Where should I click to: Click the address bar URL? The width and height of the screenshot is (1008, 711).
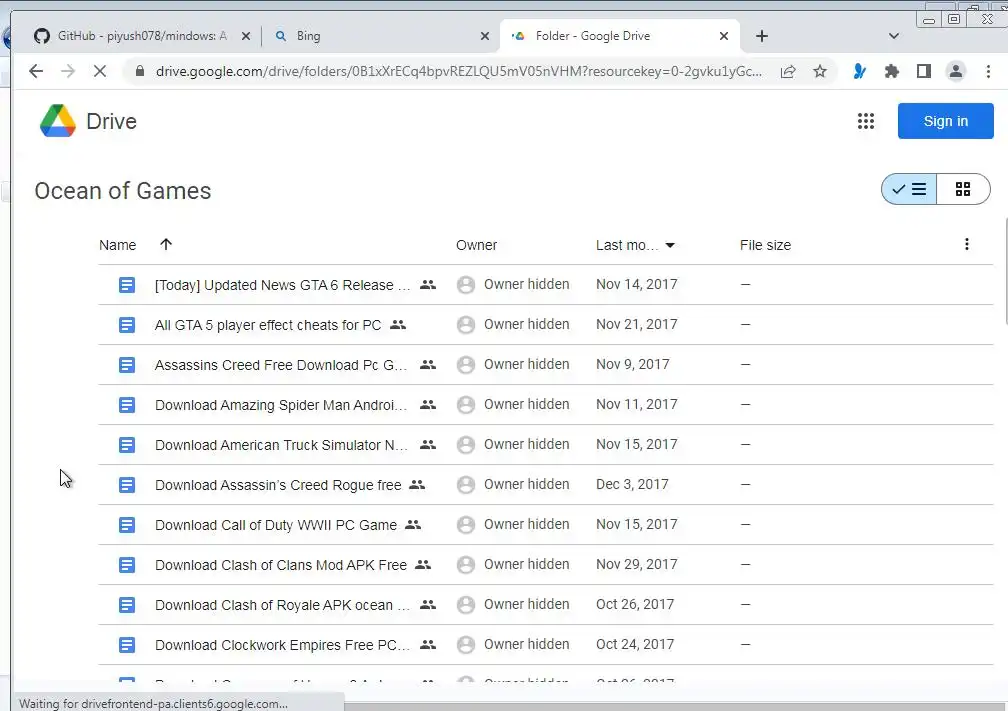(459, 71)
